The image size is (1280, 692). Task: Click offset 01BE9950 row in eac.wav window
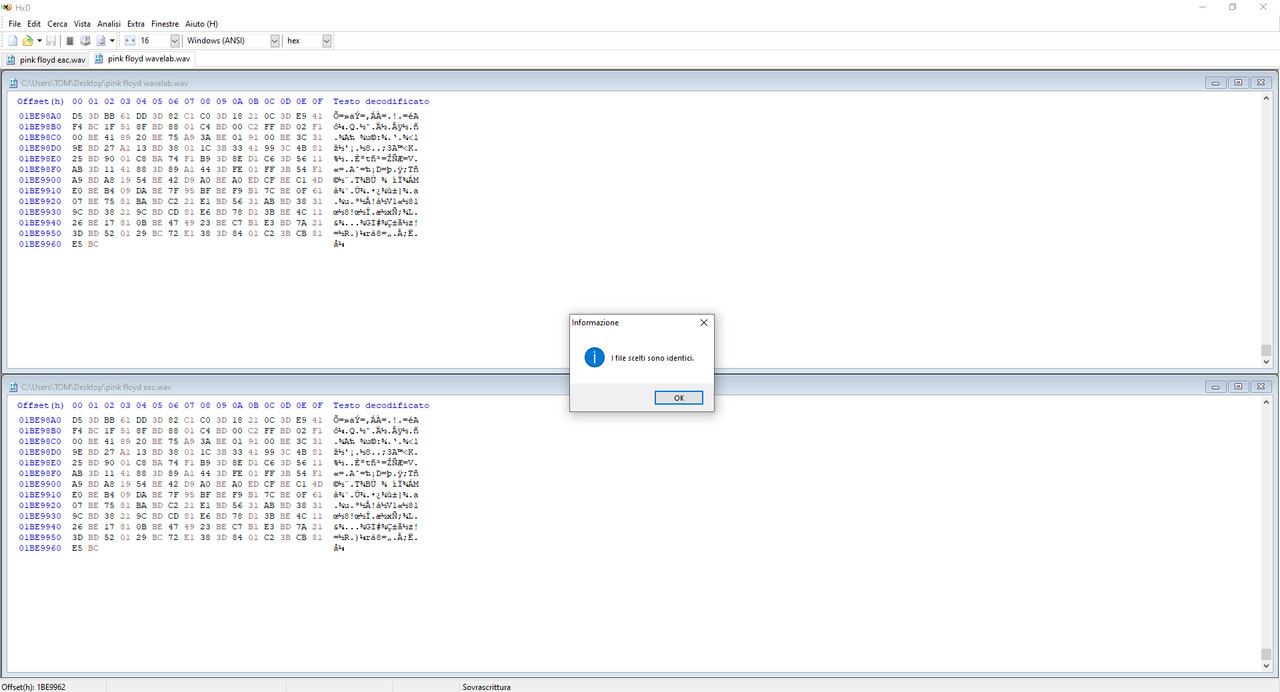pos(40,537)
